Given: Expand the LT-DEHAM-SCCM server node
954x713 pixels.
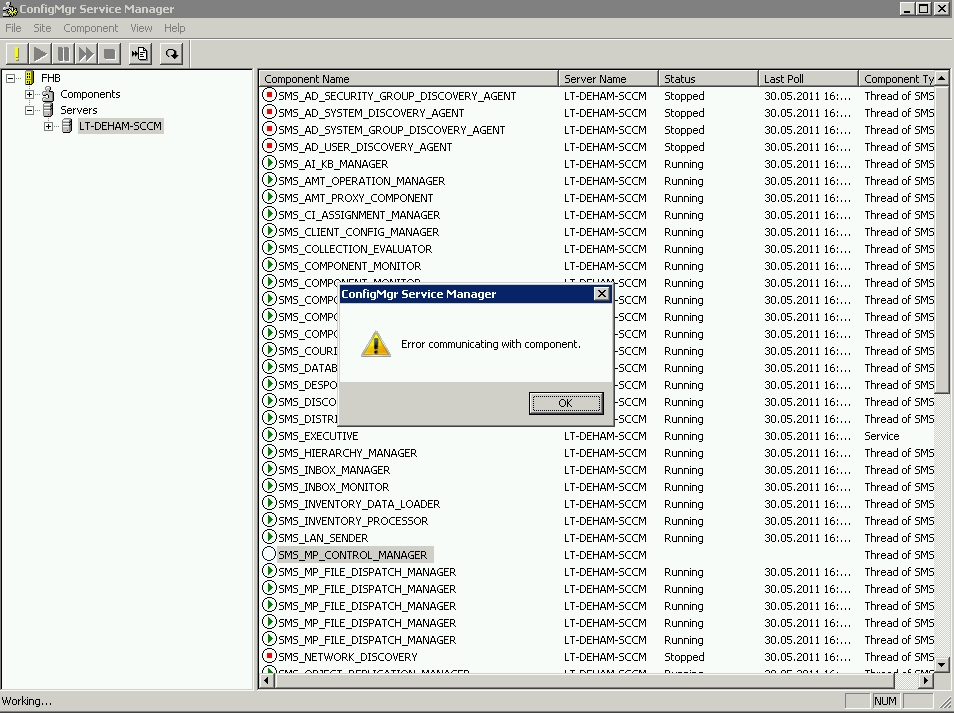Looking at the screenshot, I should (x=49, y=126).
